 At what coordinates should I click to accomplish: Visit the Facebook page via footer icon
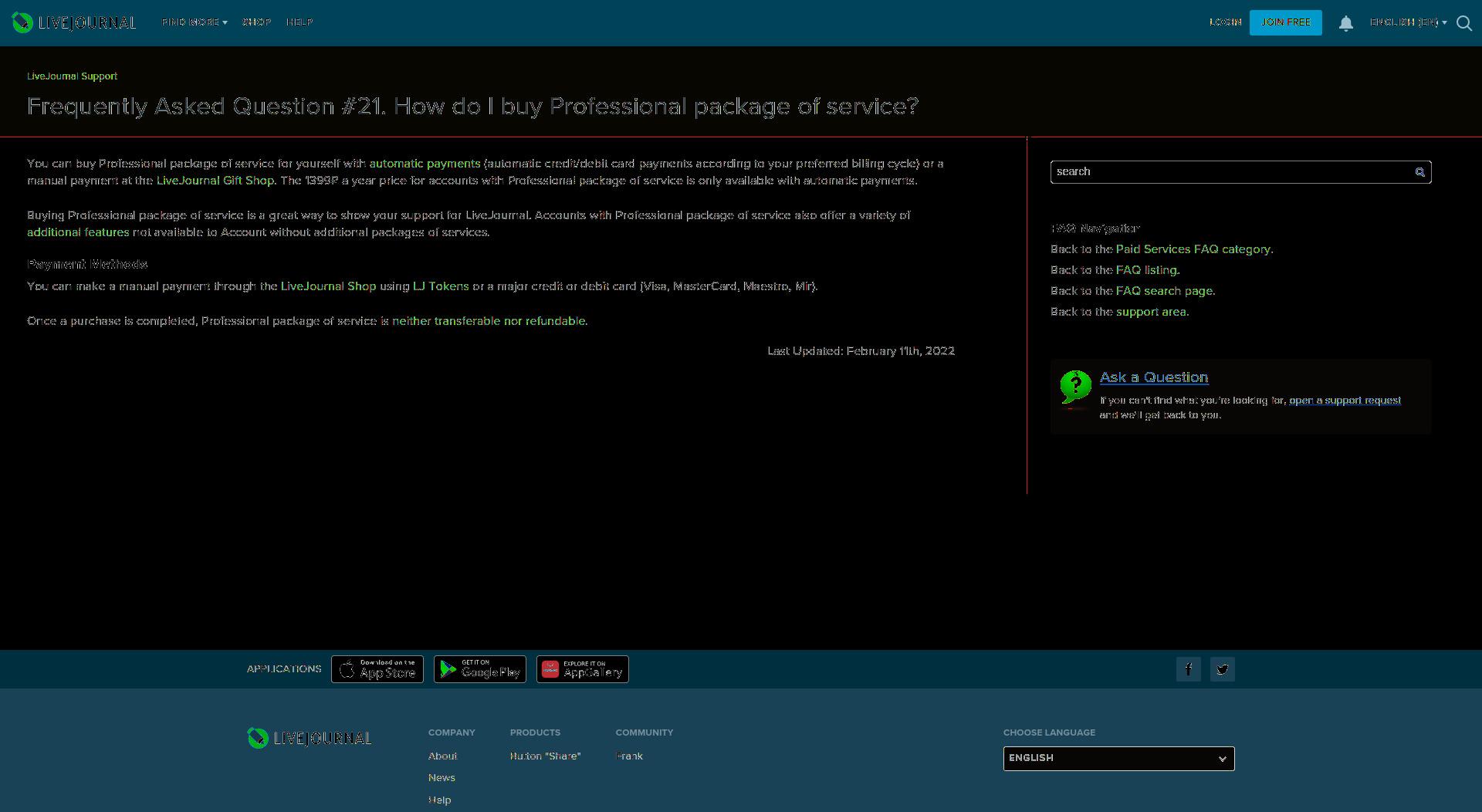pyautogui.click(x=1189, y=669)
